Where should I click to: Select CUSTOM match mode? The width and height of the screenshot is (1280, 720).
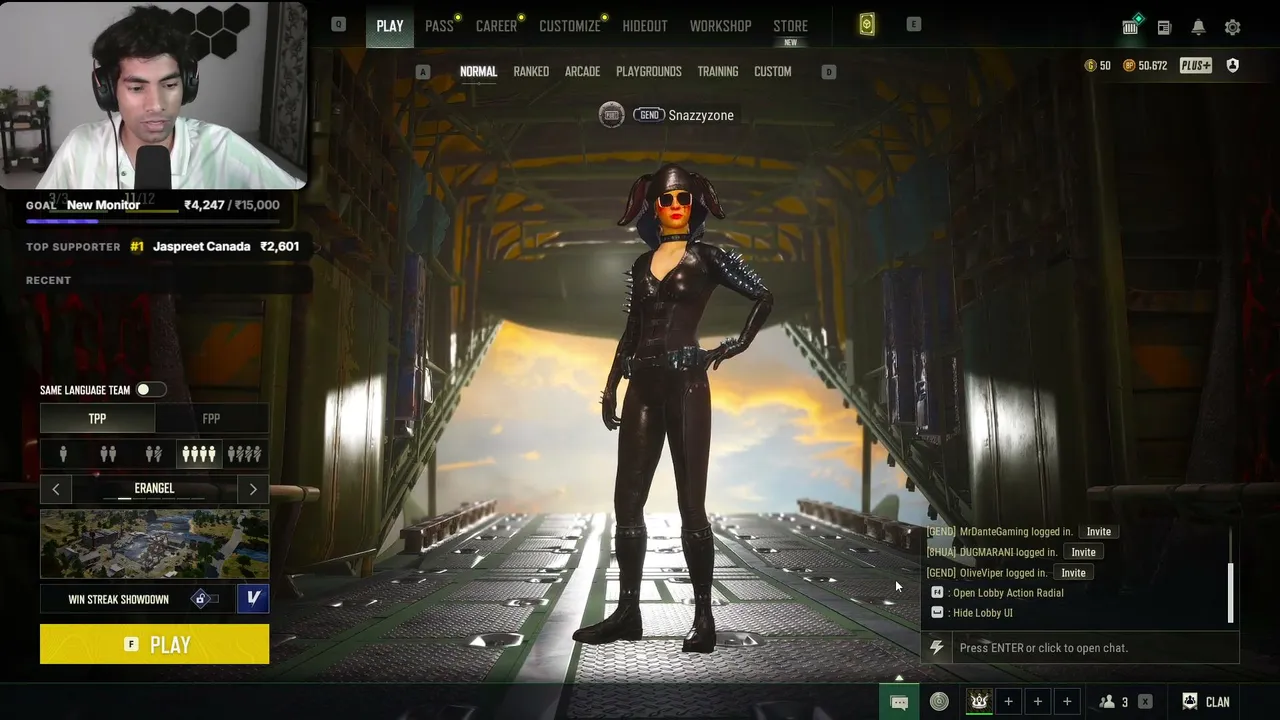point(772,72)
